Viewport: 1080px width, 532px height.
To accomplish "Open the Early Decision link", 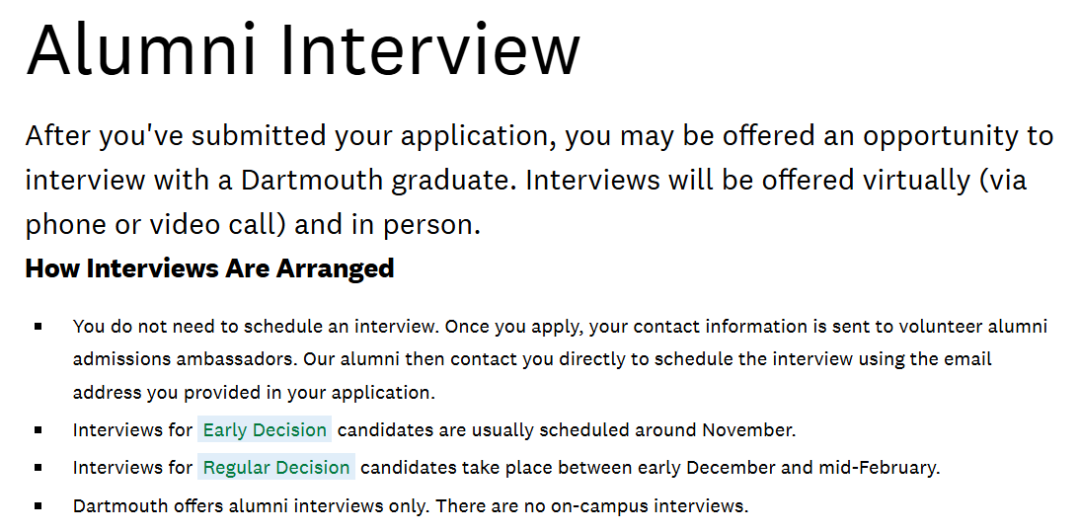I will (x=264, y=431).
